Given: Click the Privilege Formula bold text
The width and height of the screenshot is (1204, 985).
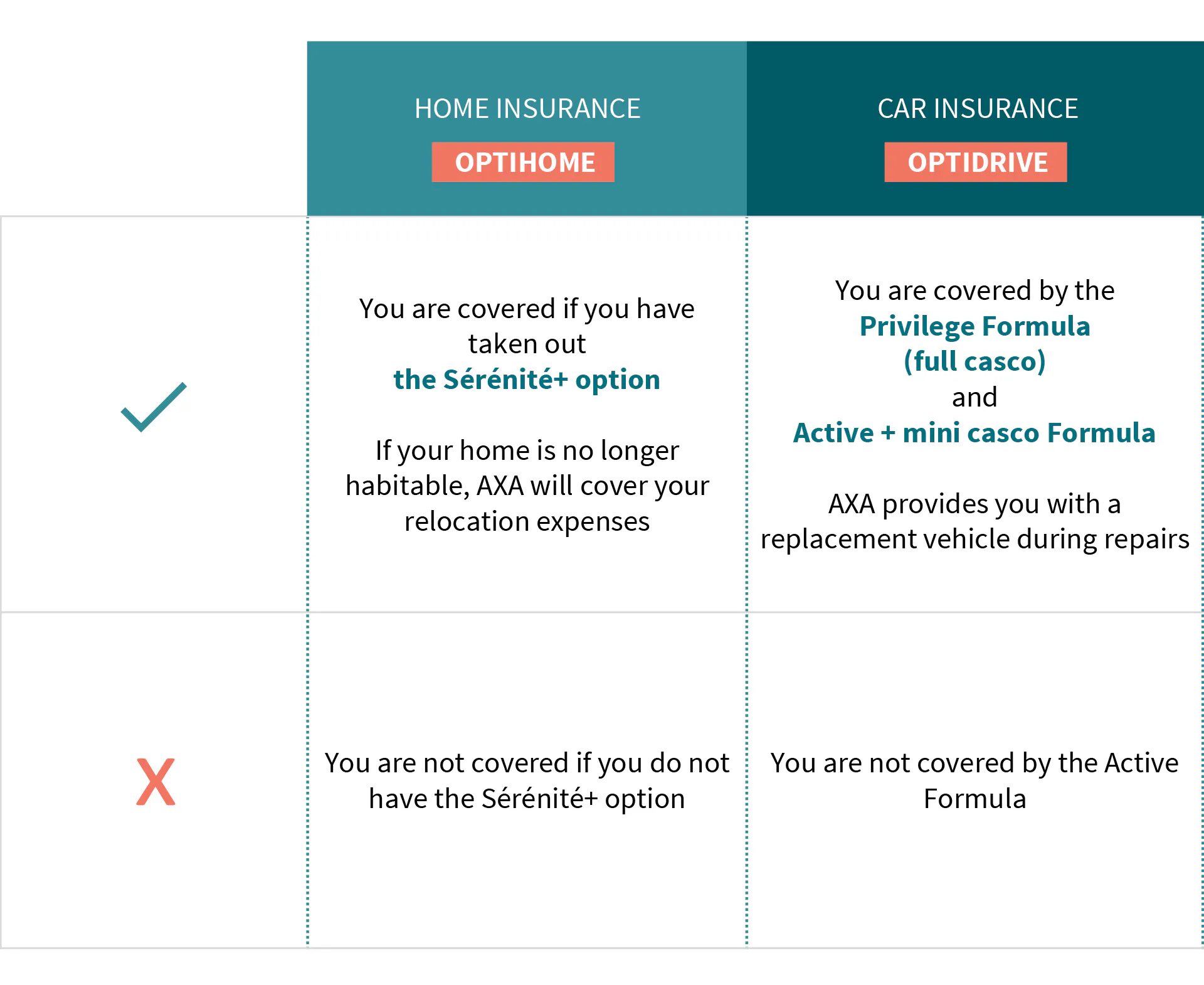Looking at the screenshot, I should click(974, 326).
